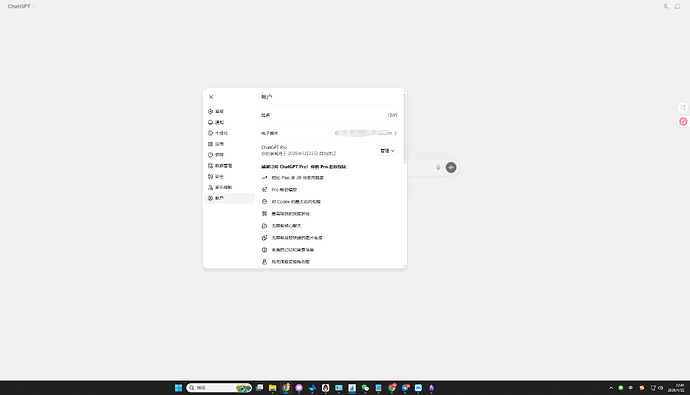Start a temporary chat via top-right bubble icon

tap(678, 7)
